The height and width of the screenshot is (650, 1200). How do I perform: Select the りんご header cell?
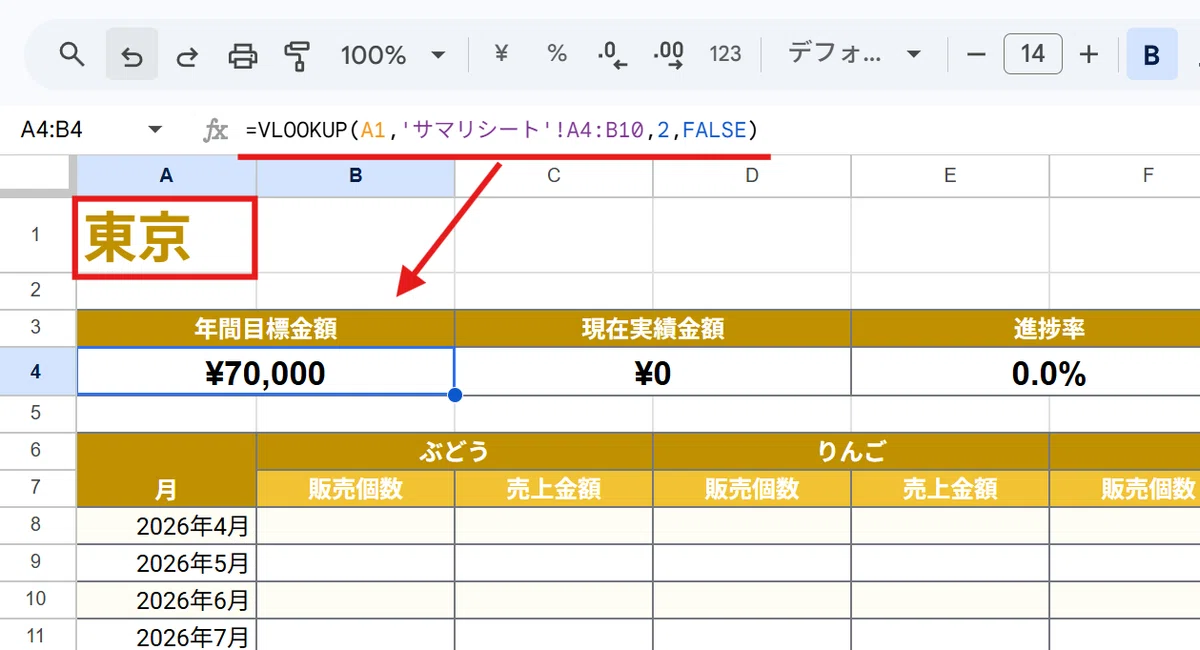pos(850,451)
